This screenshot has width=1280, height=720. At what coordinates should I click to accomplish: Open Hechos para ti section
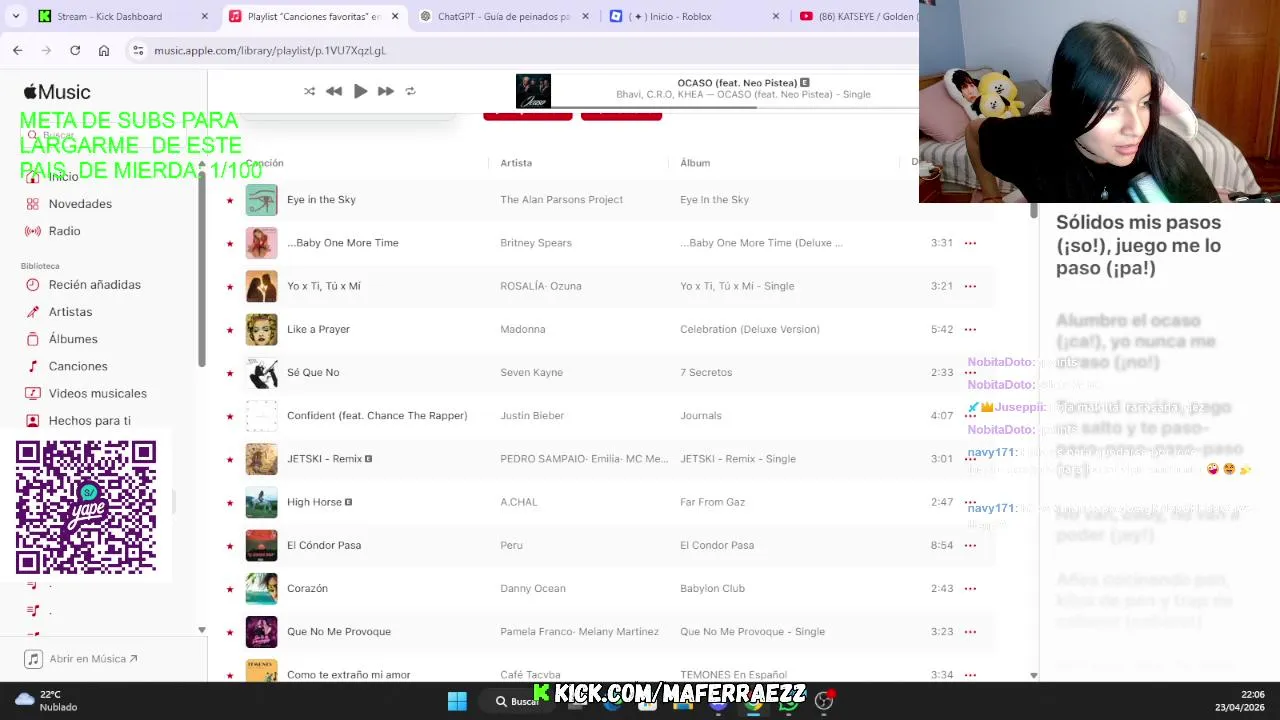pyautogui.click(x=89, y=421)
